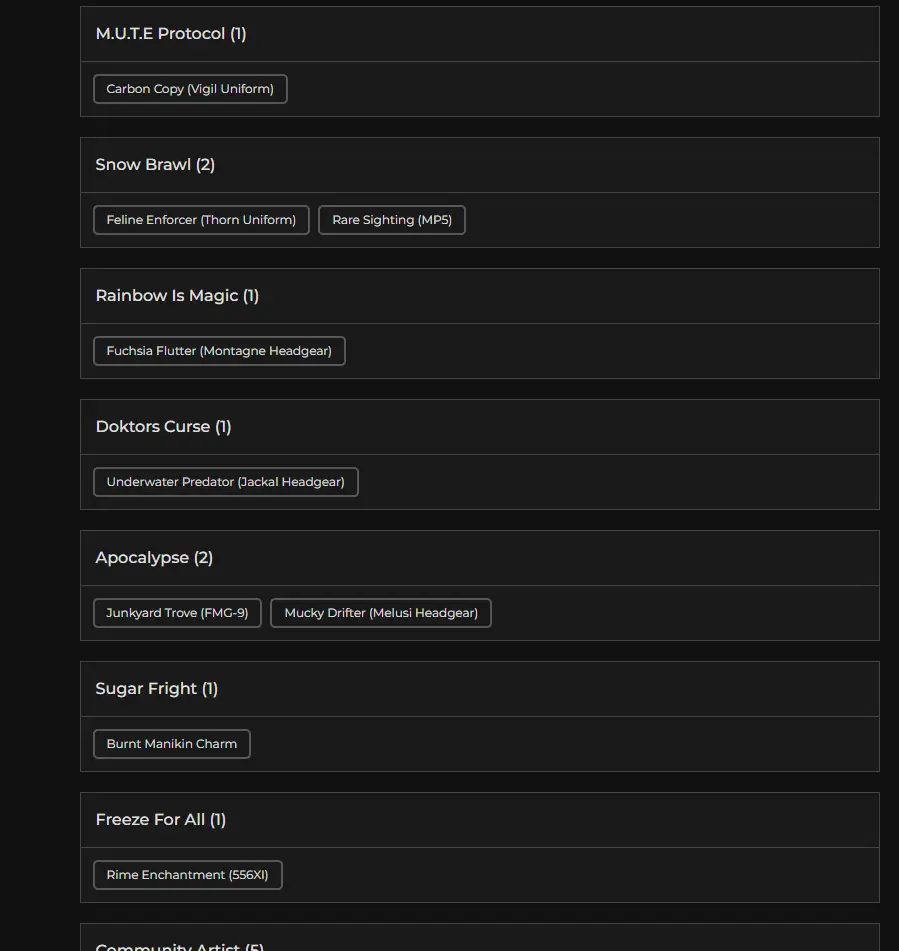Click Underwater Predator (Jackal Headgear) tag
The width and height of the screenshot is (899, 951).
[225, 482]
